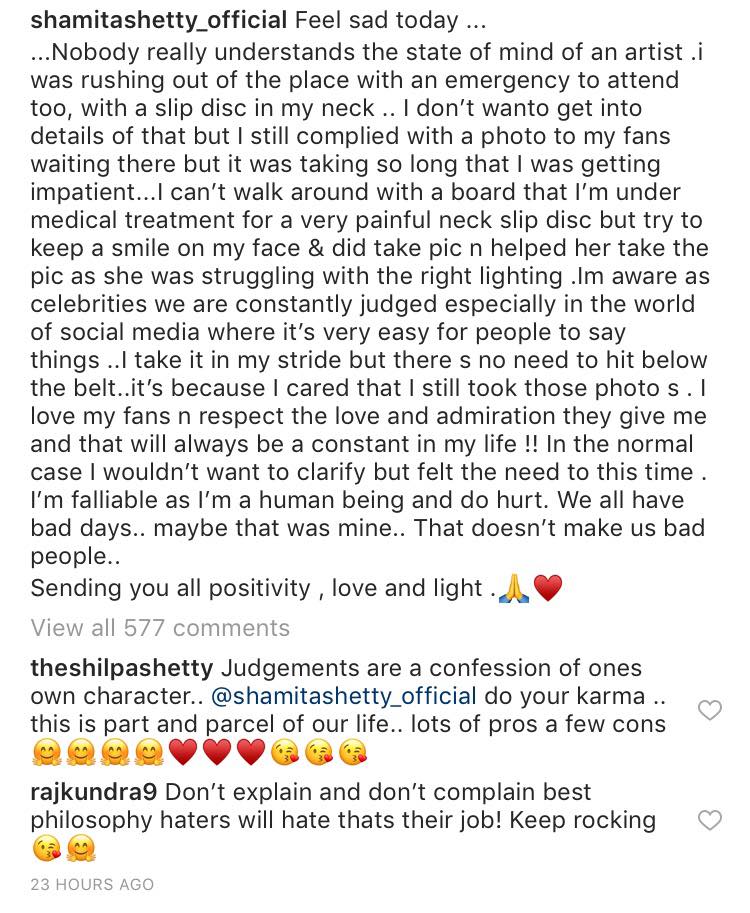The image size is (750, 913).
Task: Open theshilpashetty's profile from commenter name
Action: click(122, 668)
